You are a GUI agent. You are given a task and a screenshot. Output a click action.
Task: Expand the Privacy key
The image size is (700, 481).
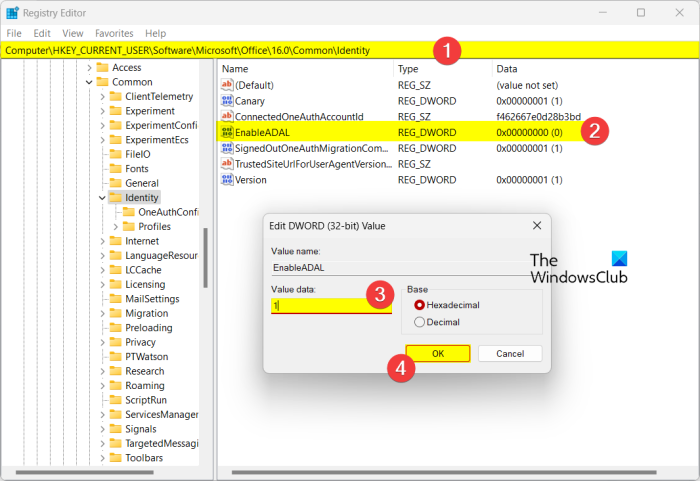(102, 343)
